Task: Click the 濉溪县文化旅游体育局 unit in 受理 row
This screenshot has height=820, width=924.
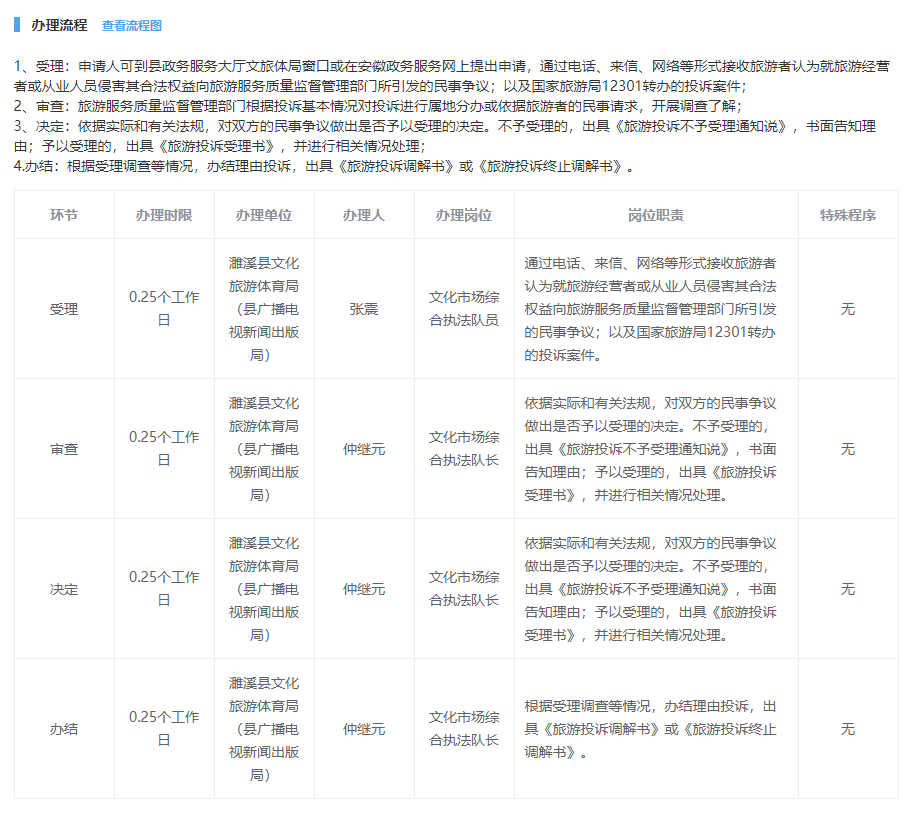Action: pos(264,309)
